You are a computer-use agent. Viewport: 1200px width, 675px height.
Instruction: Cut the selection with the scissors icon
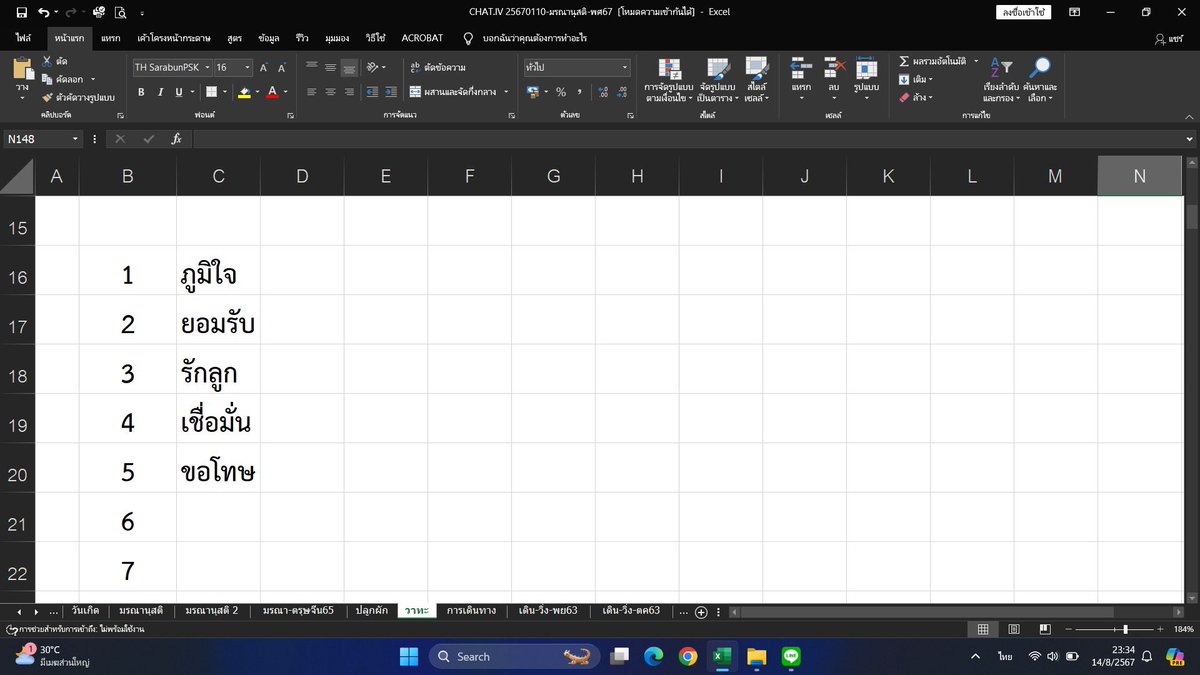(x=47, y=62)
